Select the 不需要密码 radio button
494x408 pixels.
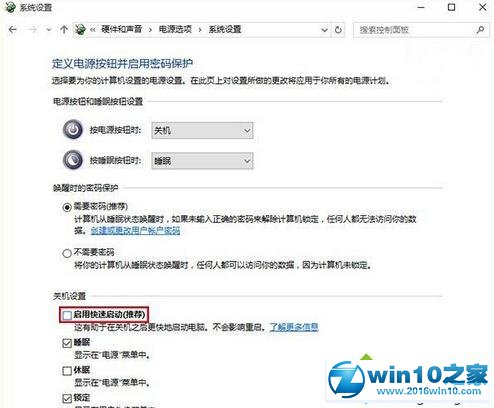(x=67, y=253)
